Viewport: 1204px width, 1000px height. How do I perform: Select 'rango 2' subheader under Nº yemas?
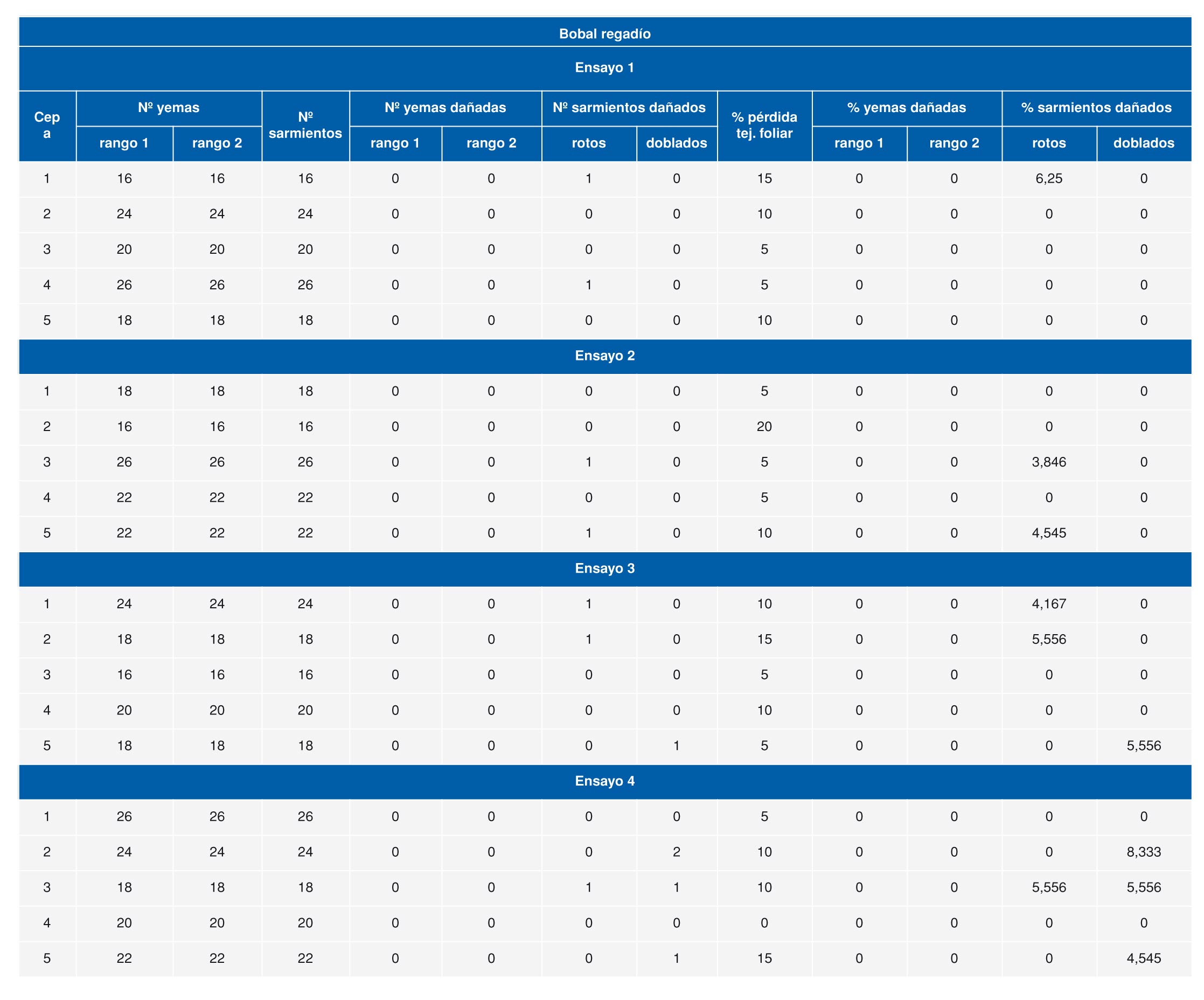217,143
